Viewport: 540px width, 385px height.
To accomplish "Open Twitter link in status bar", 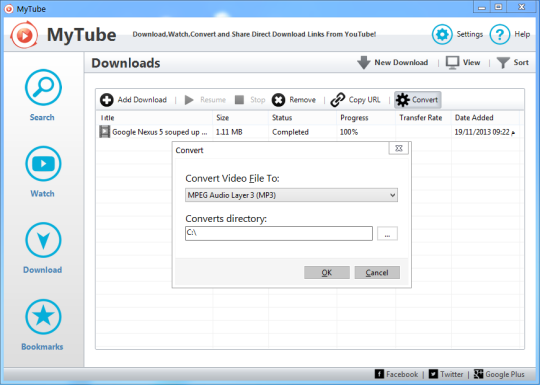I will pyautogui.click(x=446, y=374).
